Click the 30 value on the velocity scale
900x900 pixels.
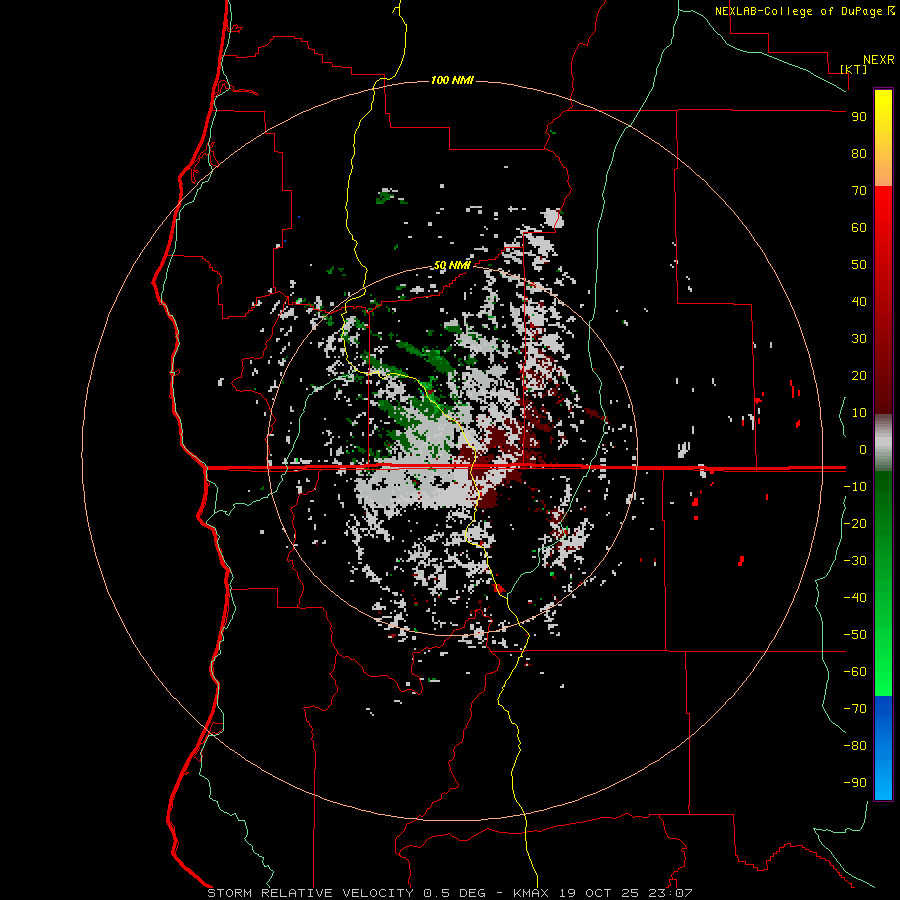pos(859,339)
